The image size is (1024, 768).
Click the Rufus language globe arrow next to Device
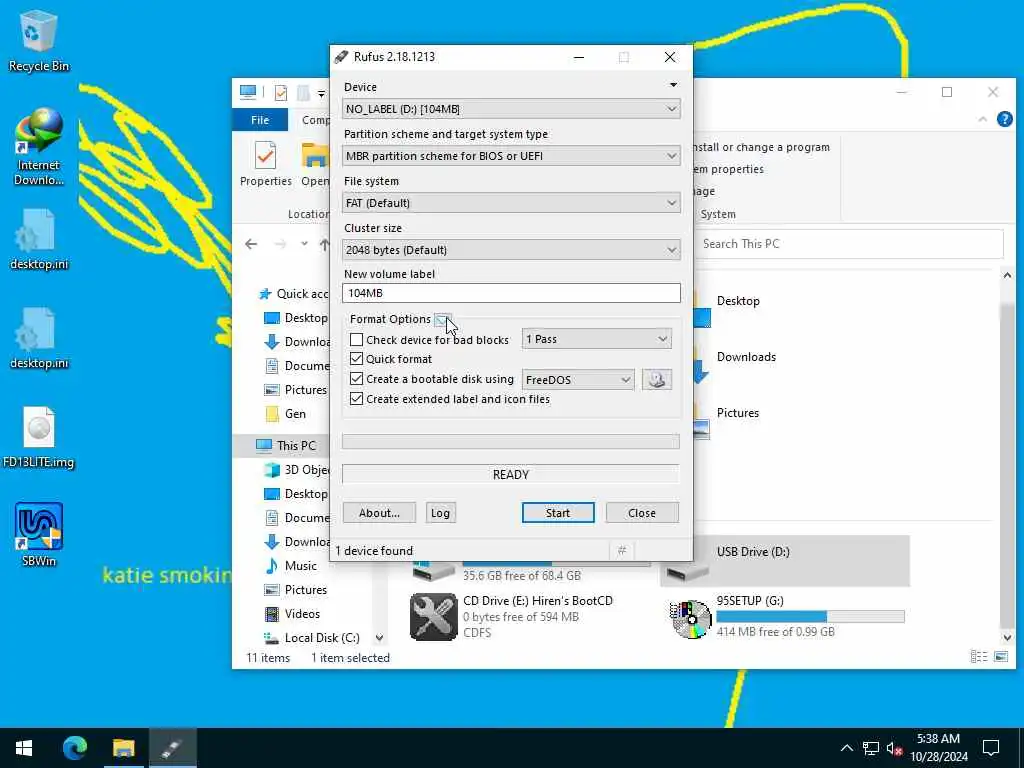click(673, 85)
